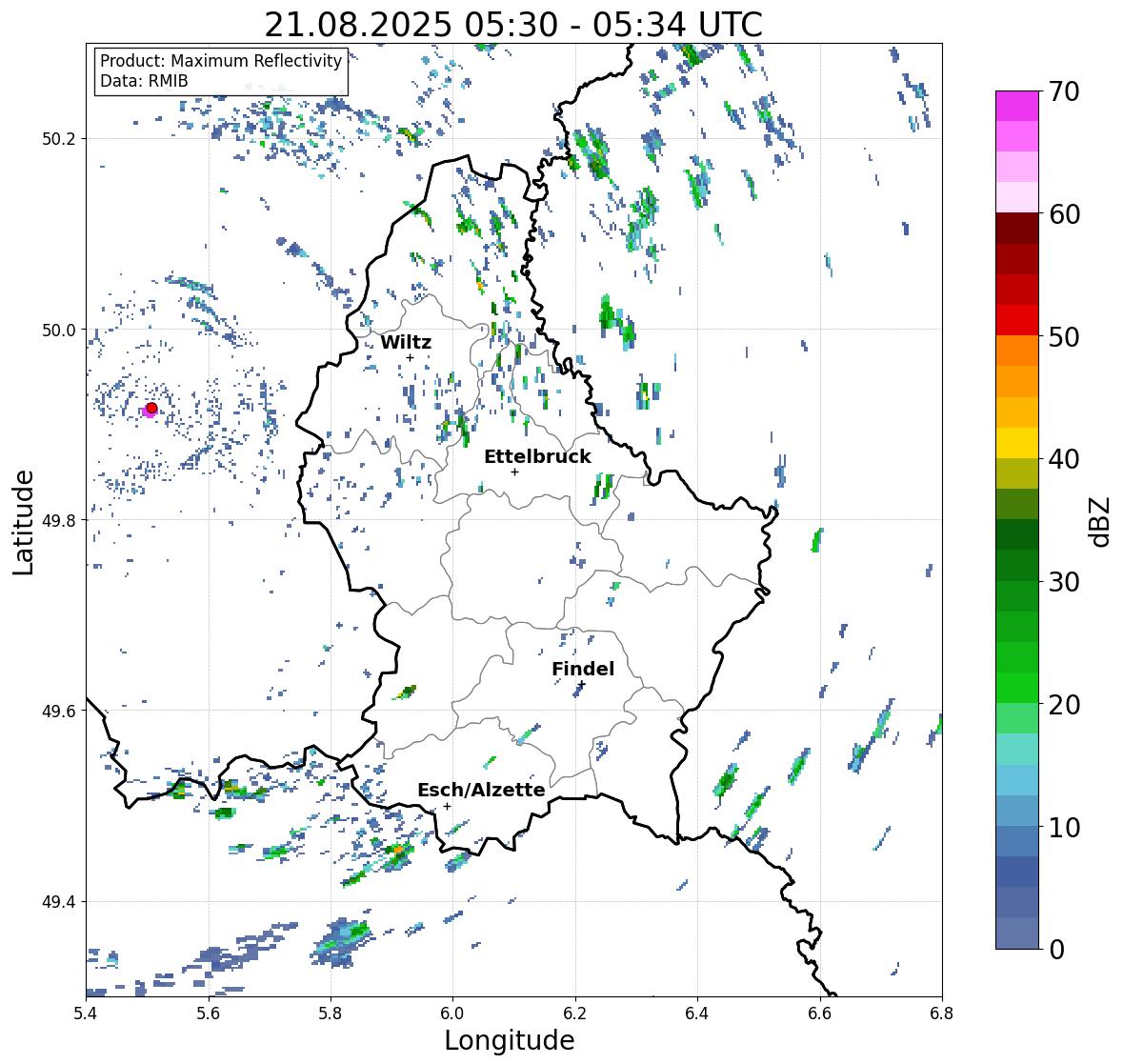Click the dBZ colorbar label
This screenshot has height=1064, width=1123.
1101,521
